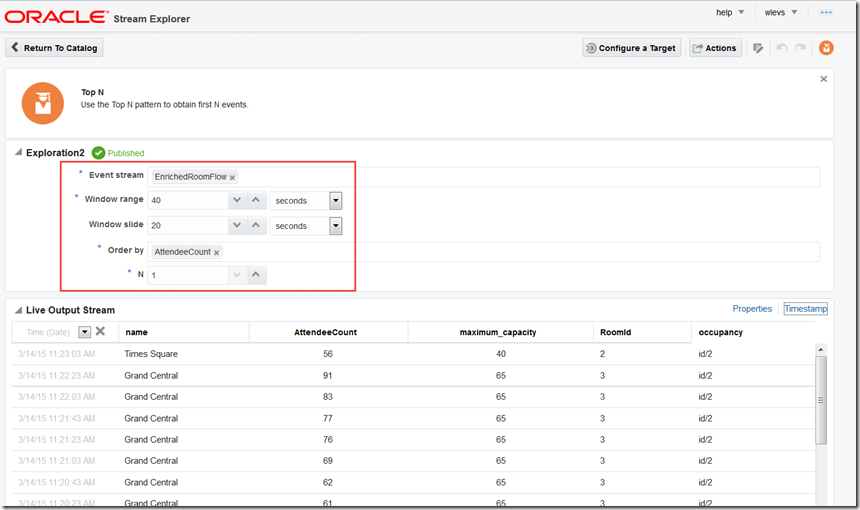Click AttendeeCount value 56
The image size is (860, 510).
pos(327,354)
